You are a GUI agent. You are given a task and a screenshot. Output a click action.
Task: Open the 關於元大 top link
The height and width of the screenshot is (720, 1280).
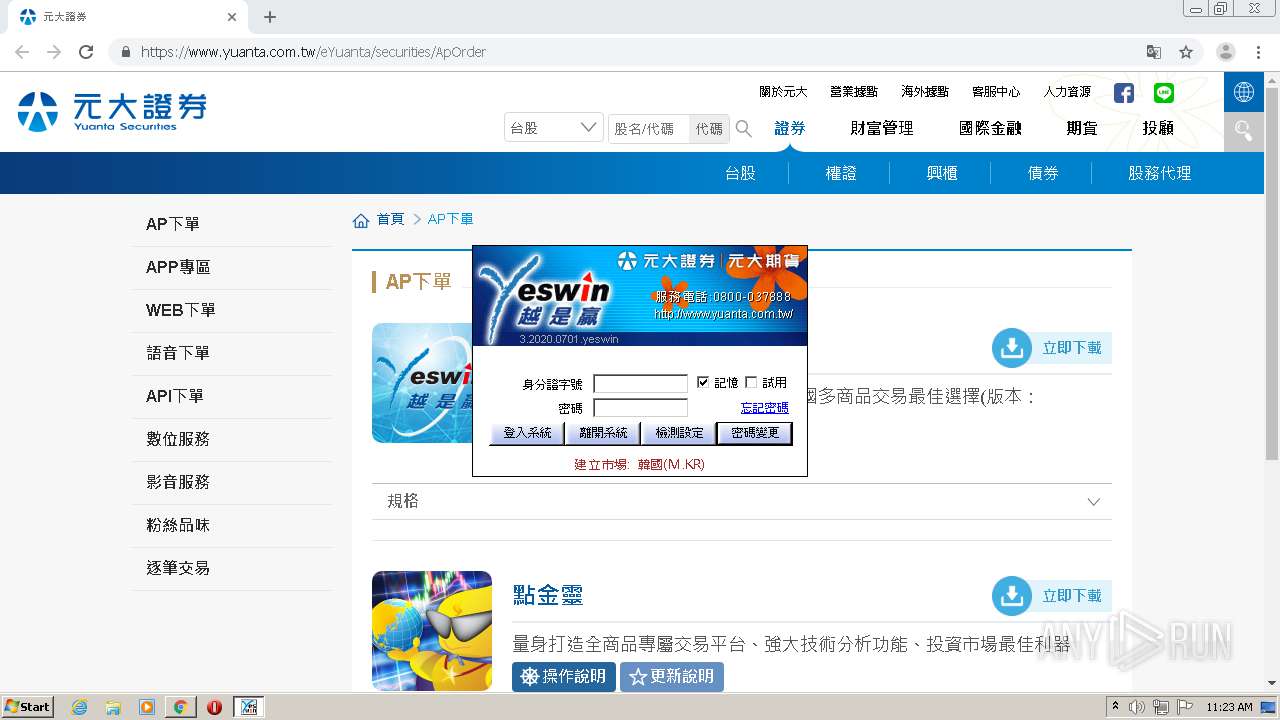[x=783, y=92]
